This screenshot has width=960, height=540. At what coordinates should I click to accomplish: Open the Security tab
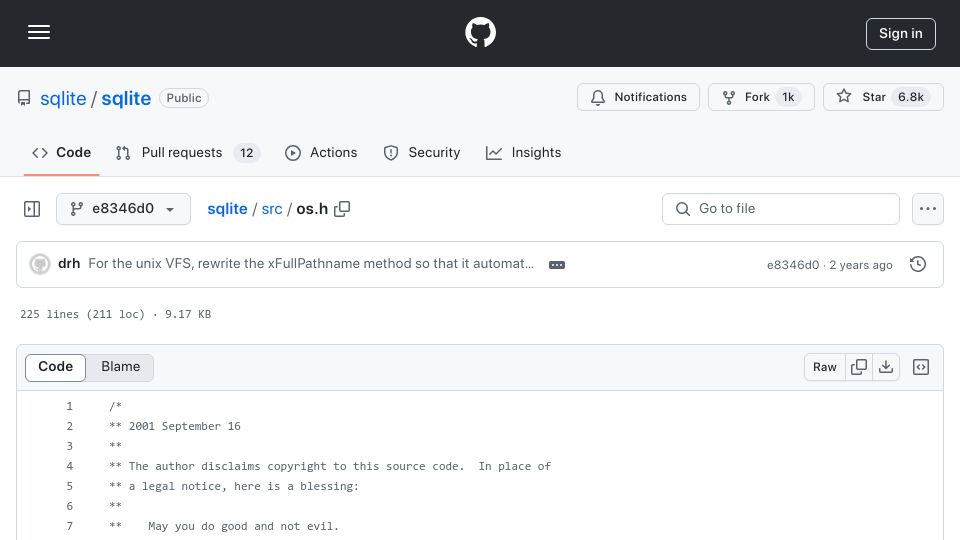[421, 152]
